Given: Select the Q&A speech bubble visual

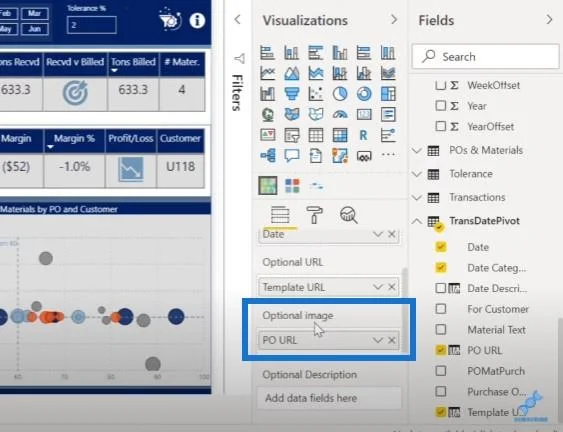Looking at the screenshot, I should tap(292, 156).
